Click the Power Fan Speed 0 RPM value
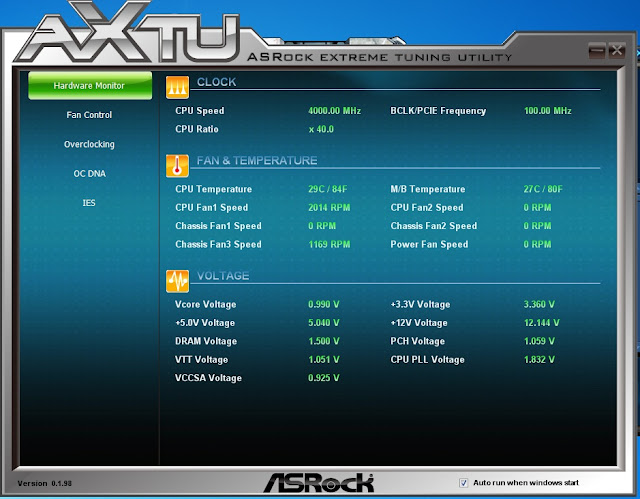 click(x=537, y=244)
